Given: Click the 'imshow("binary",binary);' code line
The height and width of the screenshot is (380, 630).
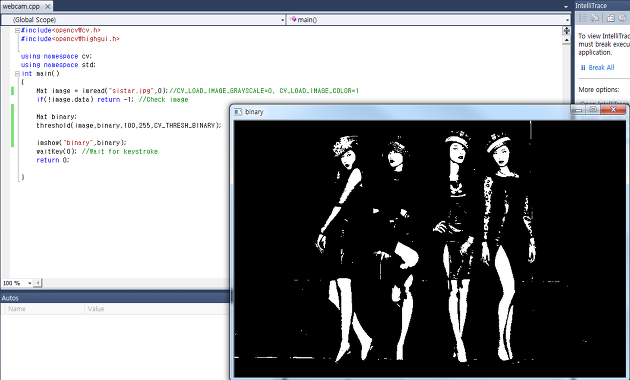Looking at the screenshot, I should pyautogui.click(x=81, y=143).
